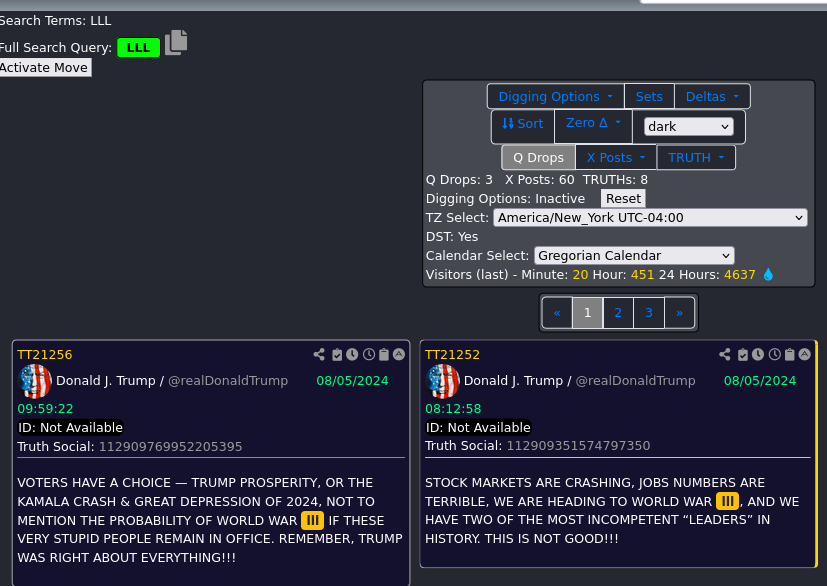Click outlined clock icon on post TT21256

[x=369, y=354]
